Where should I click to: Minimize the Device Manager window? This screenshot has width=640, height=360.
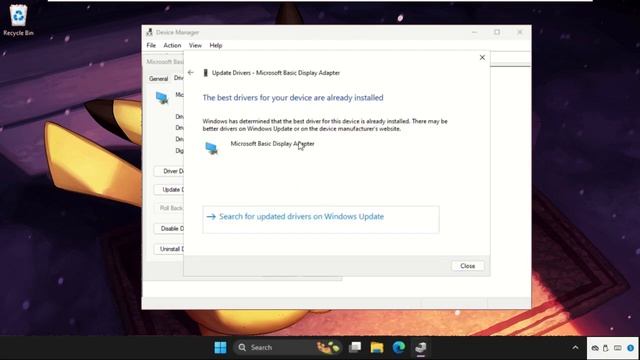[474, 32]
